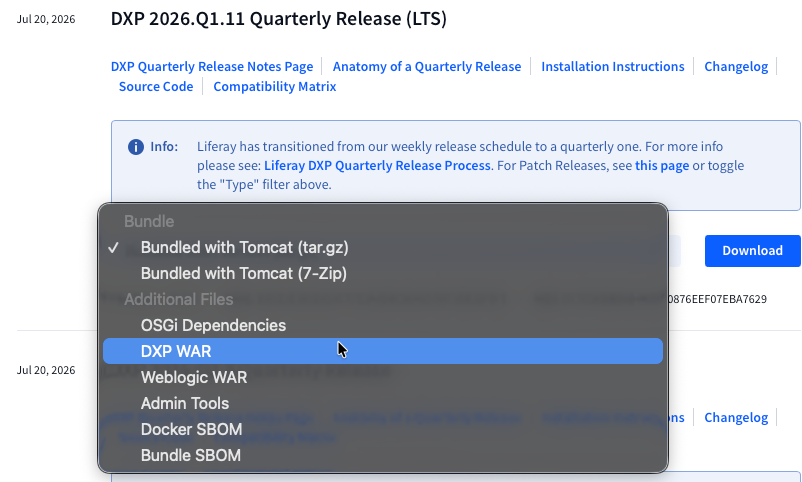Pick DXP WAR in the dropdown
Screen dimensions: 802x482
point(383,352)
